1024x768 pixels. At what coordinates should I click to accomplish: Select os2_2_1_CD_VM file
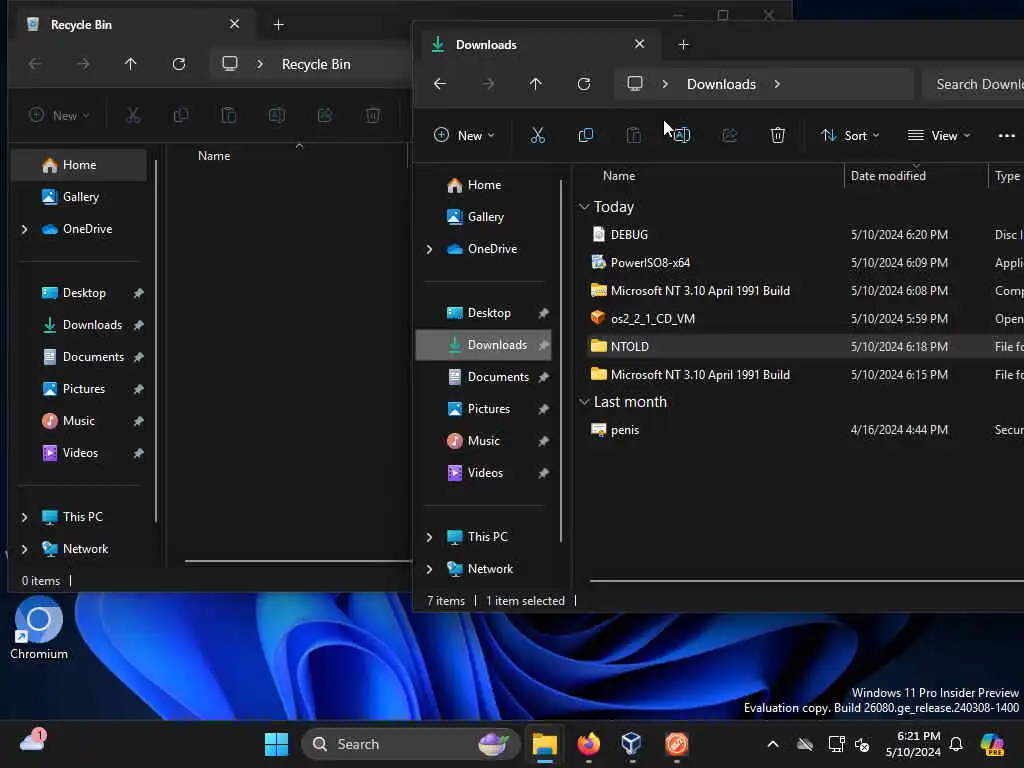pos(806,319)
